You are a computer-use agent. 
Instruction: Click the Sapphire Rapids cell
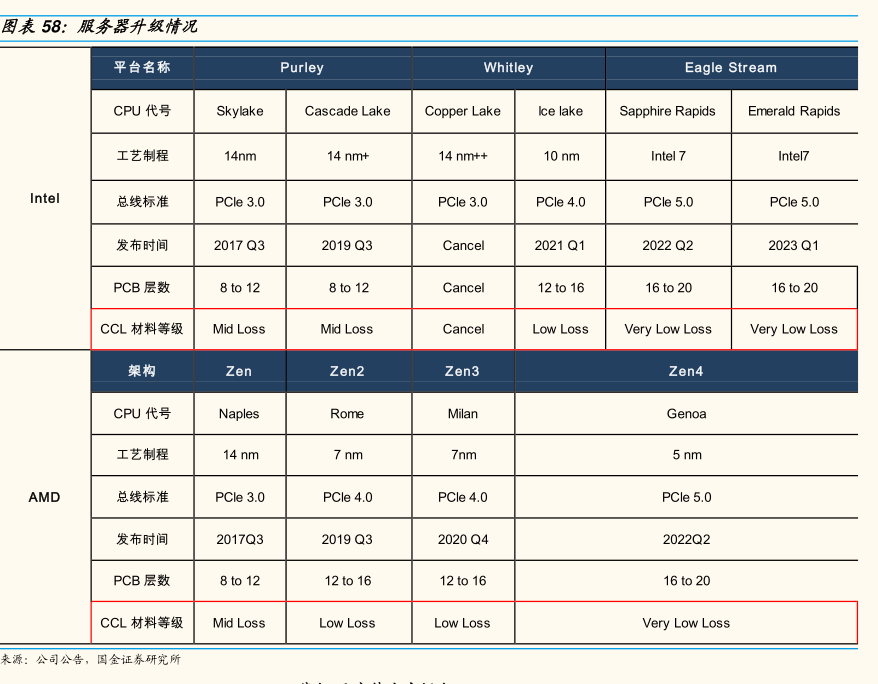[x=667, y=111]
